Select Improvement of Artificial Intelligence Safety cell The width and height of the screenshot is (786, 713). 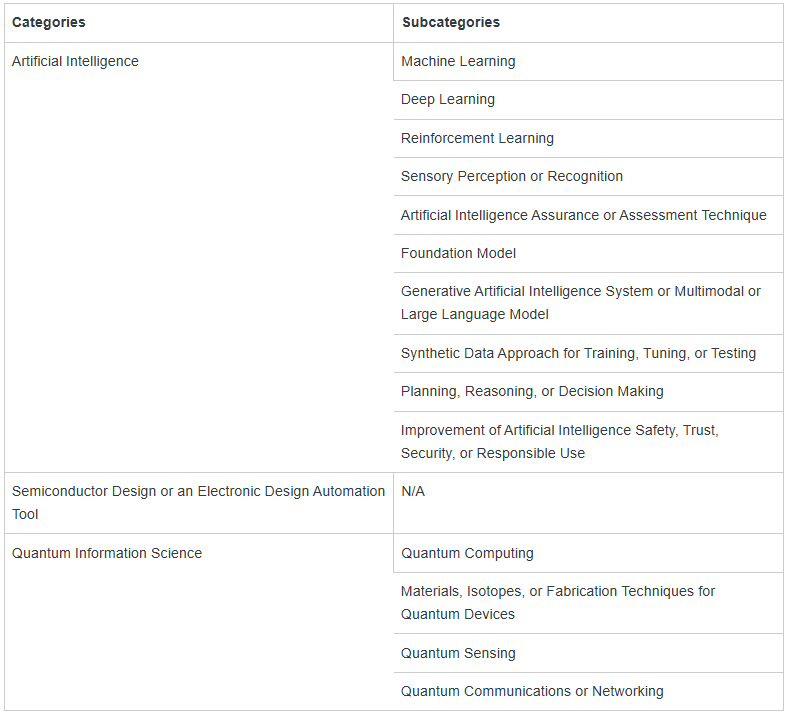coord(559,441)
